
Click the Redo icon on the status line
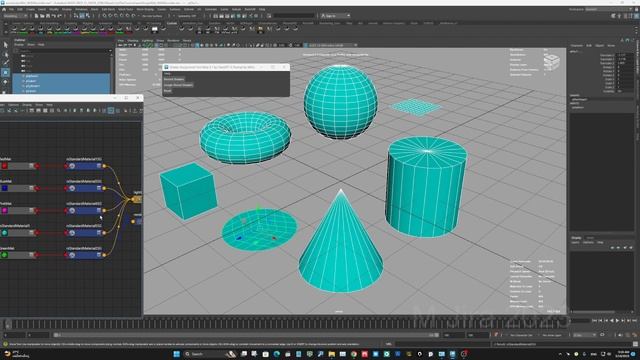[60, 16]
